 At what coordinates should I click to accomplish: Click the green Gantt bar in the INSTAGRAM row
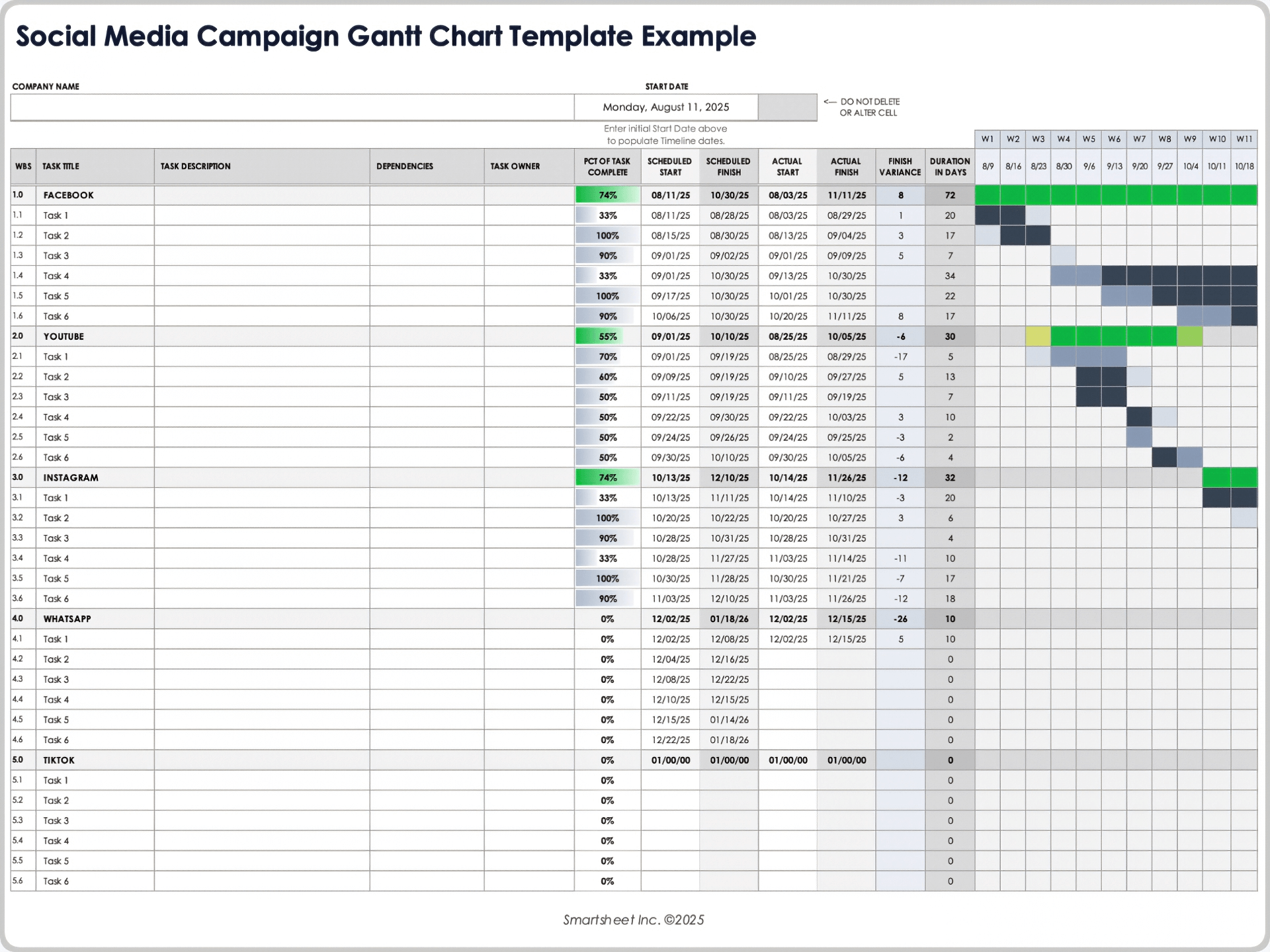click(1230, 477)
